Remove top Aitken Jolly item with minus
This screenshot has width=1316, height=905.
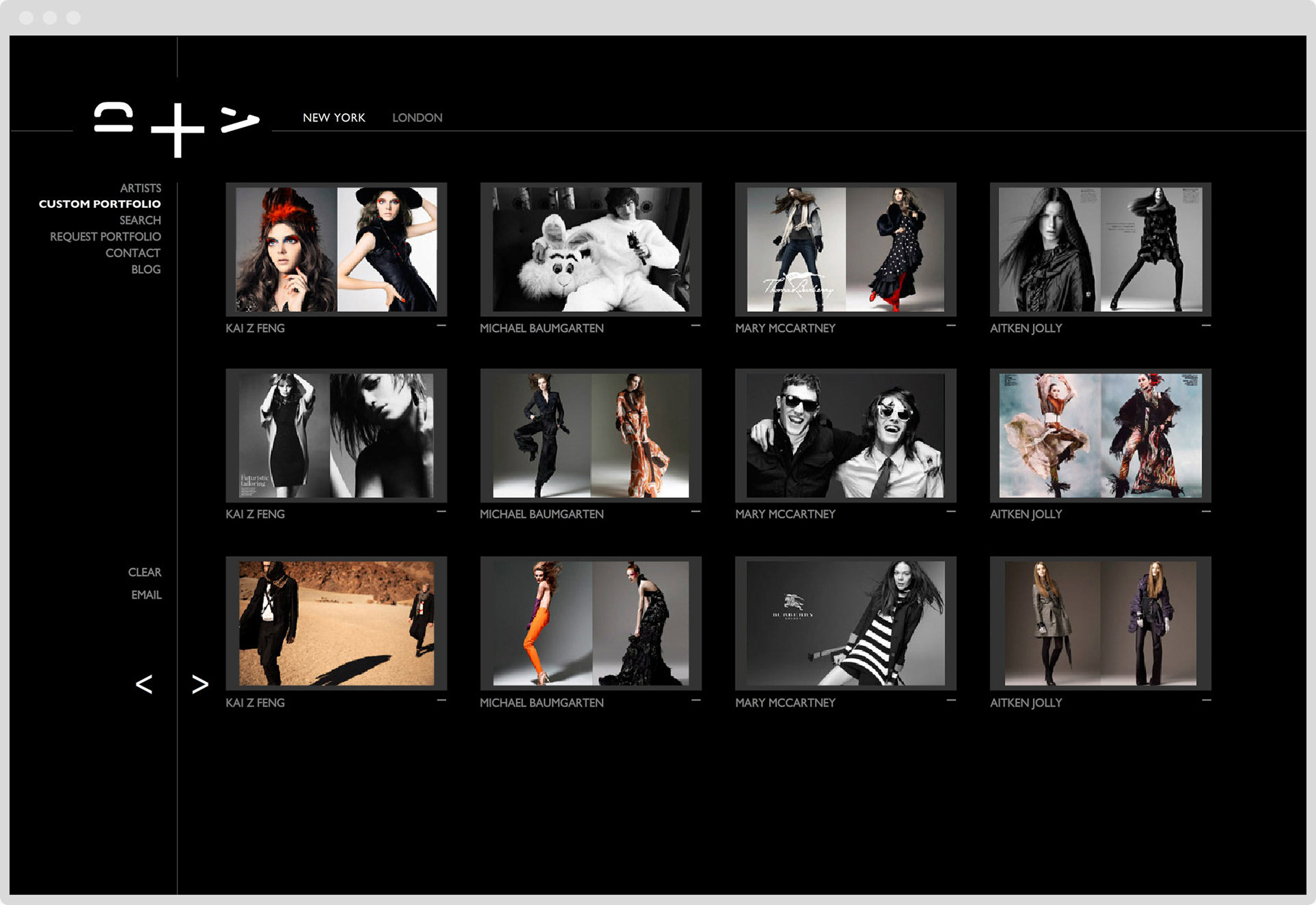[1206, 326]
